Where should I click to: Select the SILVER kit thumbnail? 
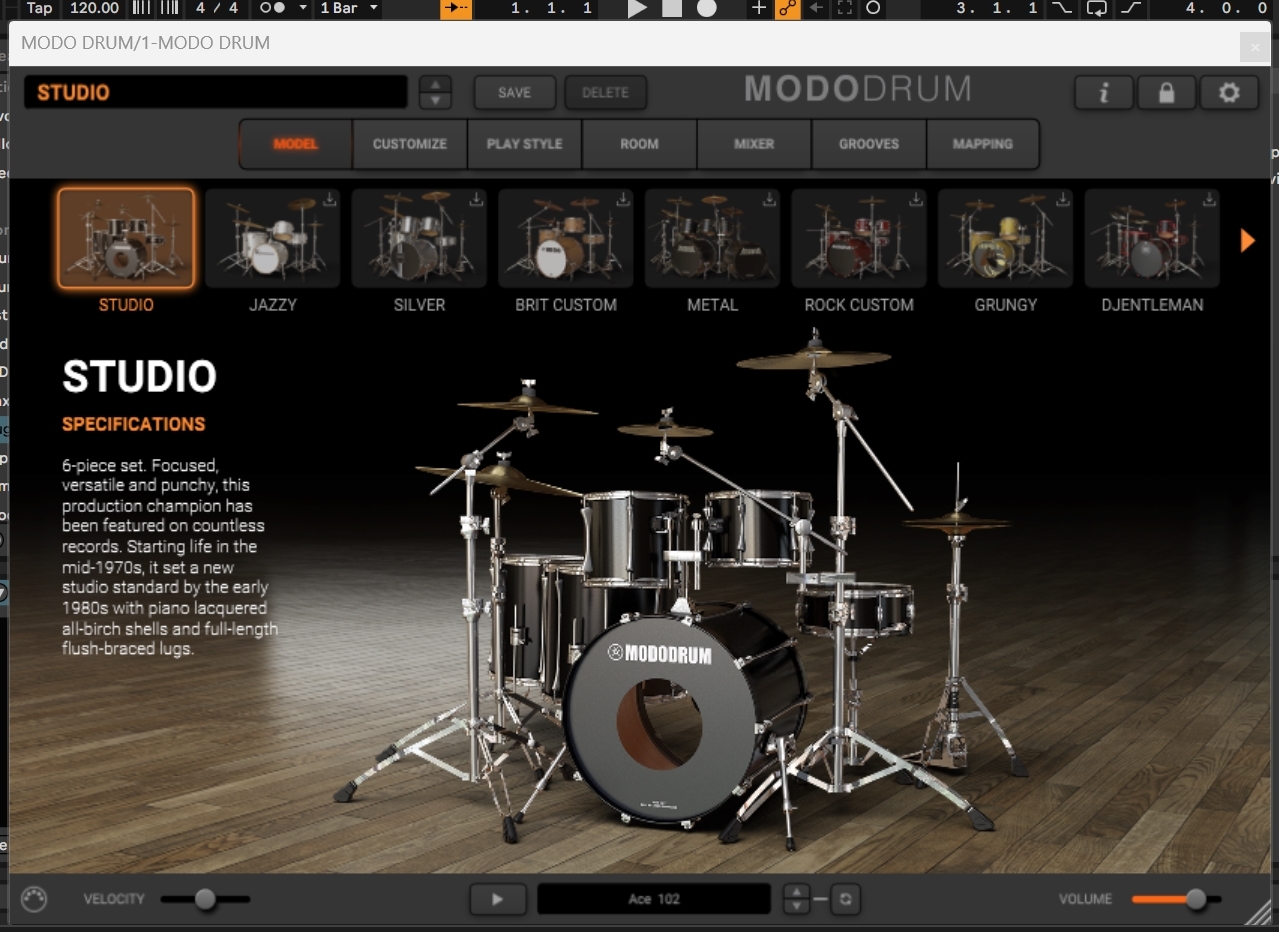tap(419, 238)
